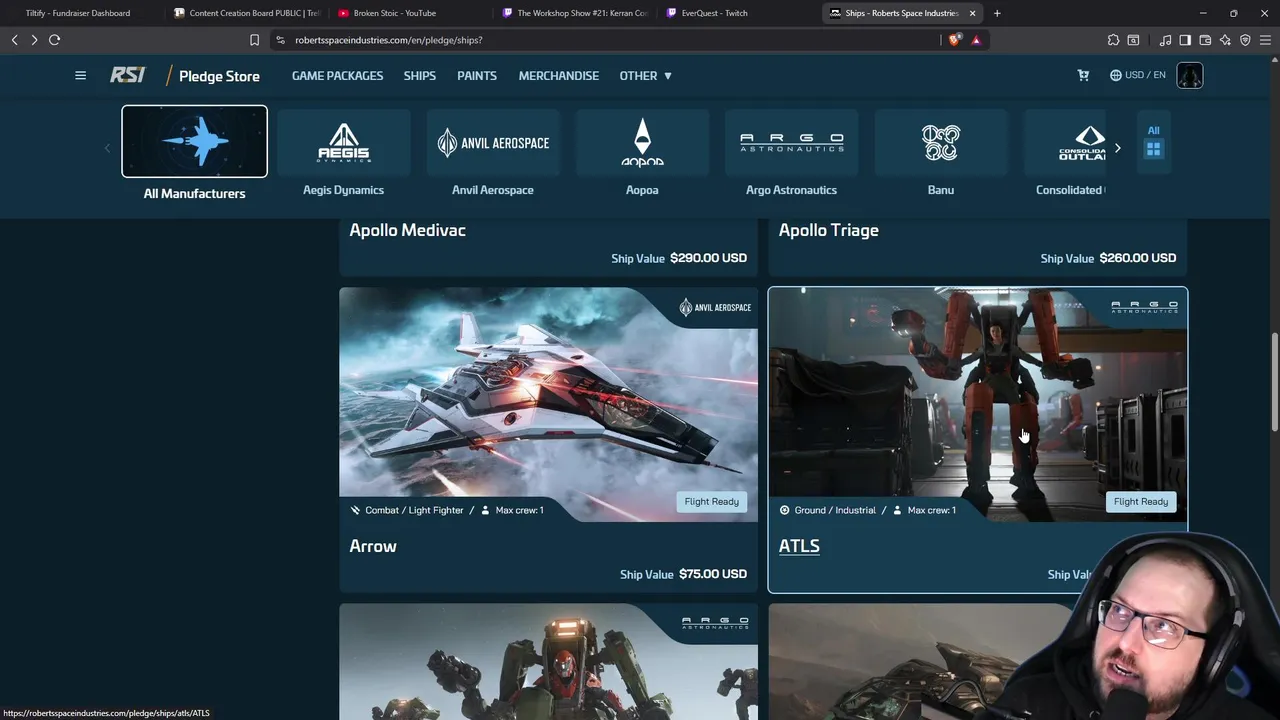This screenshot has width=1280, height=720.
Task: Switch to The Workshop Show tab
Action: [x=573, y=13]
